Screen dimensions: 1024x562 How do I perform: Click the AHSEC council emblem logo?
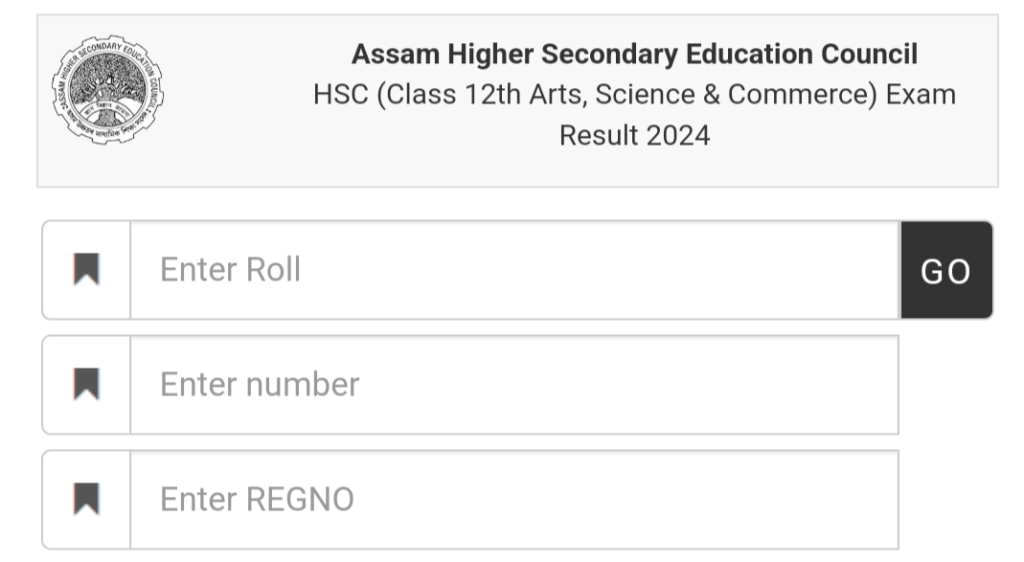click(108, 90)
